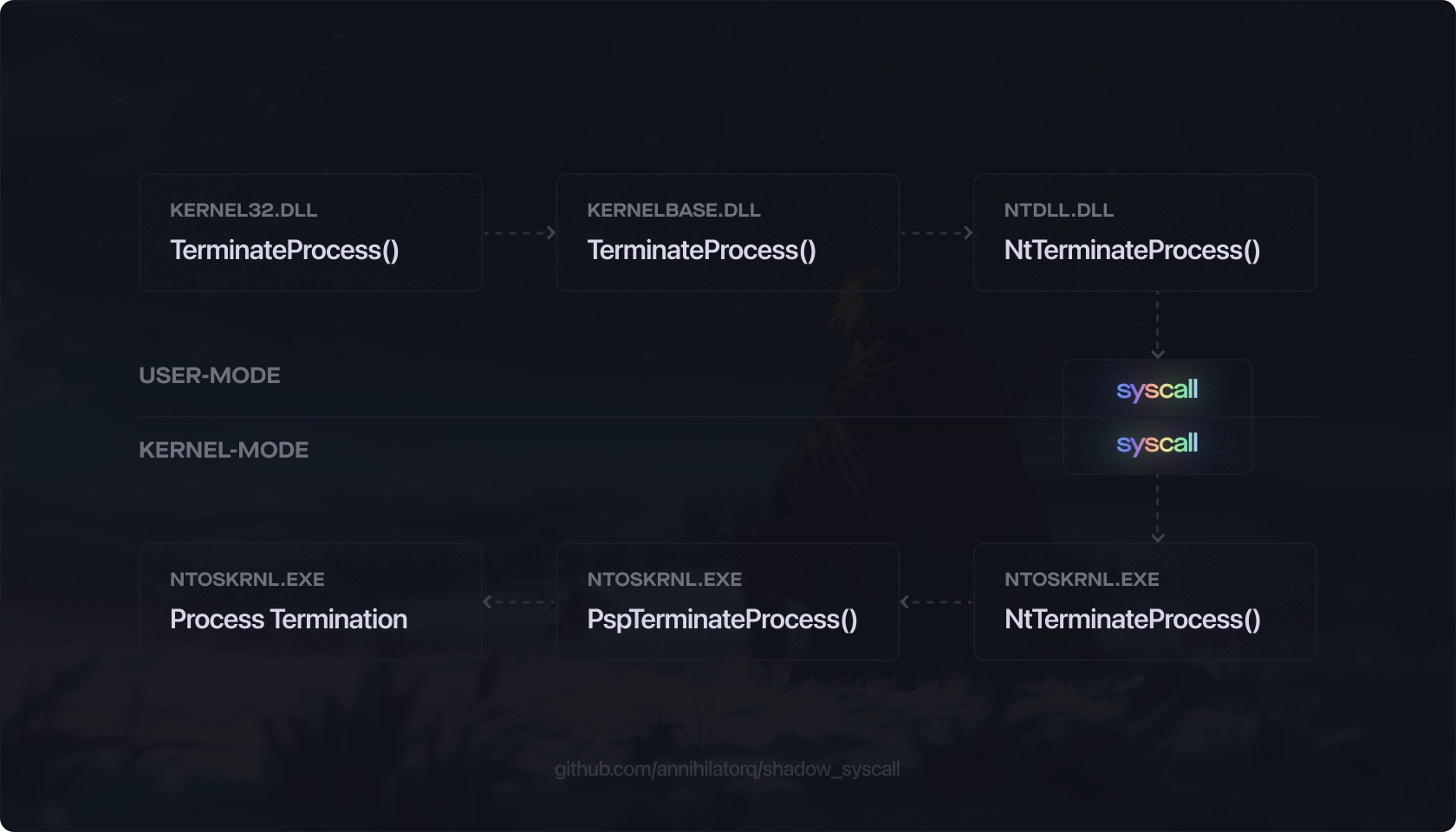Click the upper rainbow syscall label
1456x832 pixels.
(x=1157, y=390)
